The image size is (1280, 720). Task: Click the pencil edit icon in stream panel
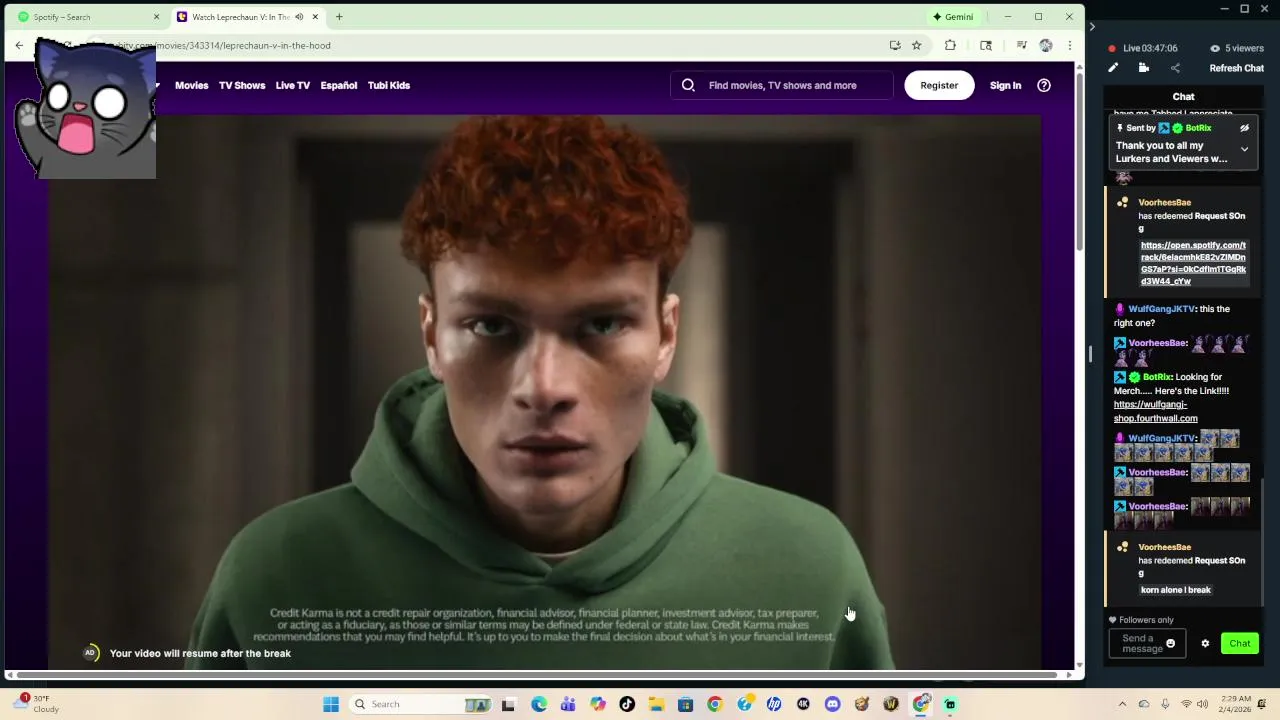tap(1113, 68)
